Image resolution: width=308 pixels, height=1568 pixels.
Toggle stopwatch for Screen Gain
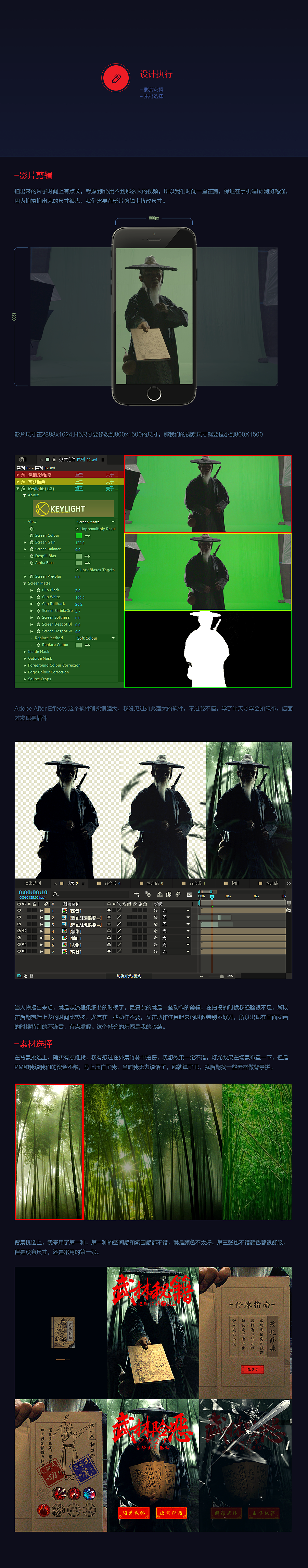click(31, 542)
